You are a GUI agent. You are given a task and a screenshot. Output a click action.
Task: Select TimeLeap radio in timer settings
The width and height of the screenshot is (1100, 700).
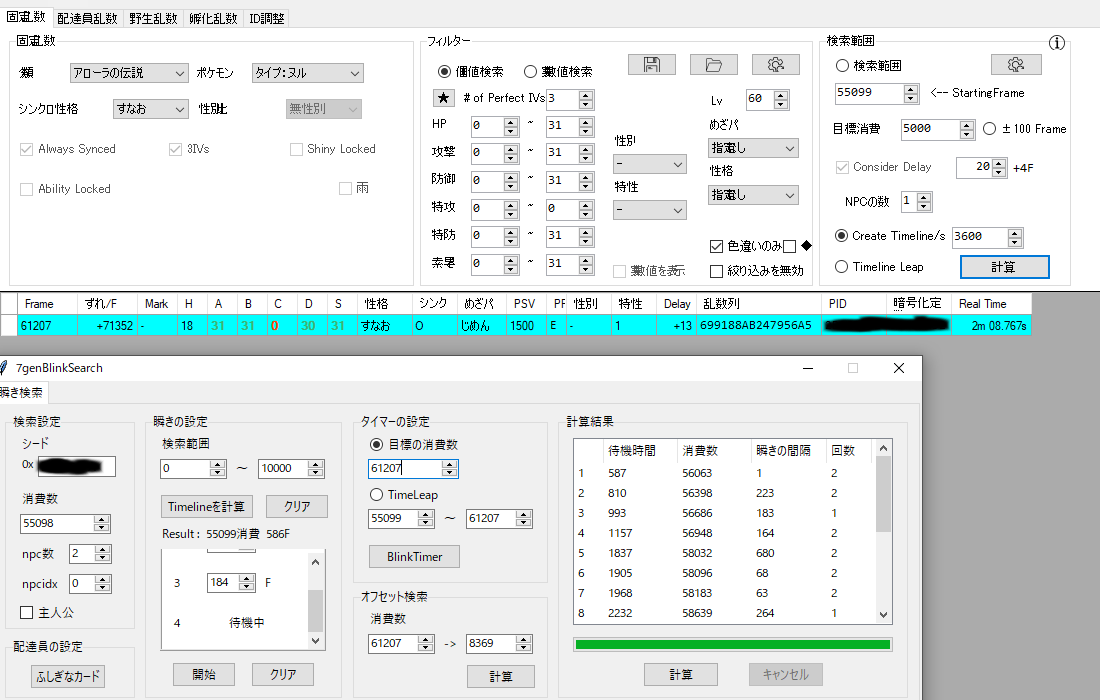(x=376, y=494)
